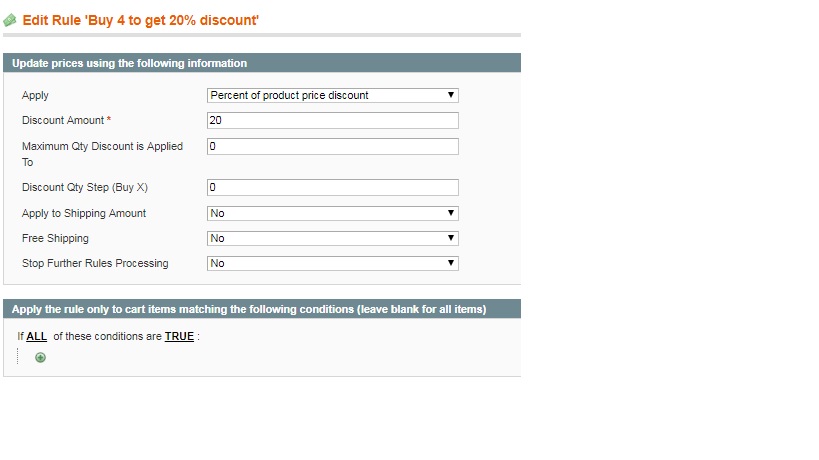Click the ALL condition aggregator link
Image resolution: width=819 pixels, height=460 pixels.
37,337
